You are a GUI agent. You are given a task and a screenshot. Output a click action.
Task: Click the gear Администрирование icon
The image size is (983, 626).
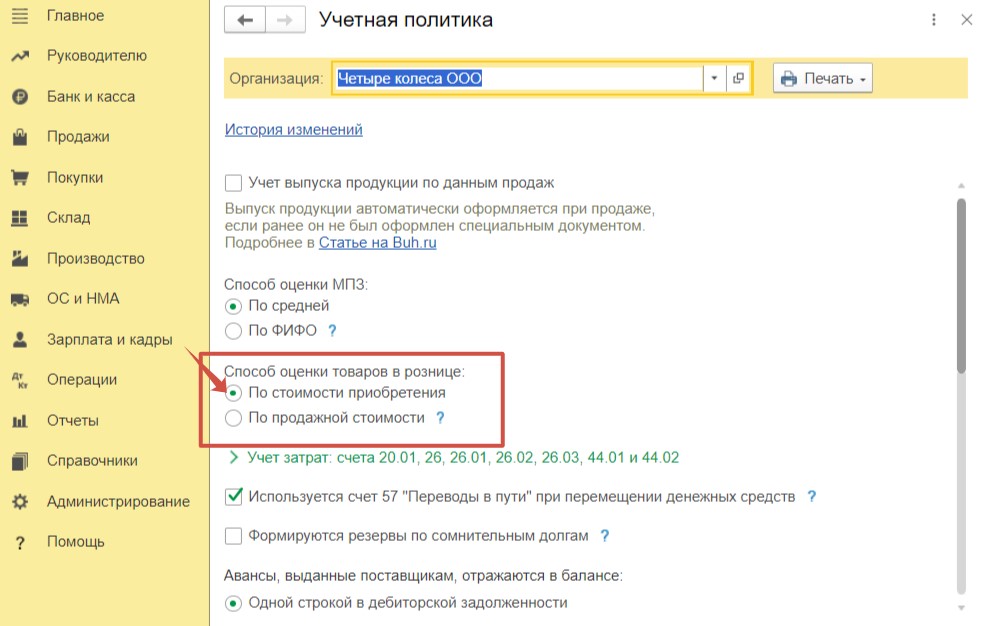tap(20, 502)
